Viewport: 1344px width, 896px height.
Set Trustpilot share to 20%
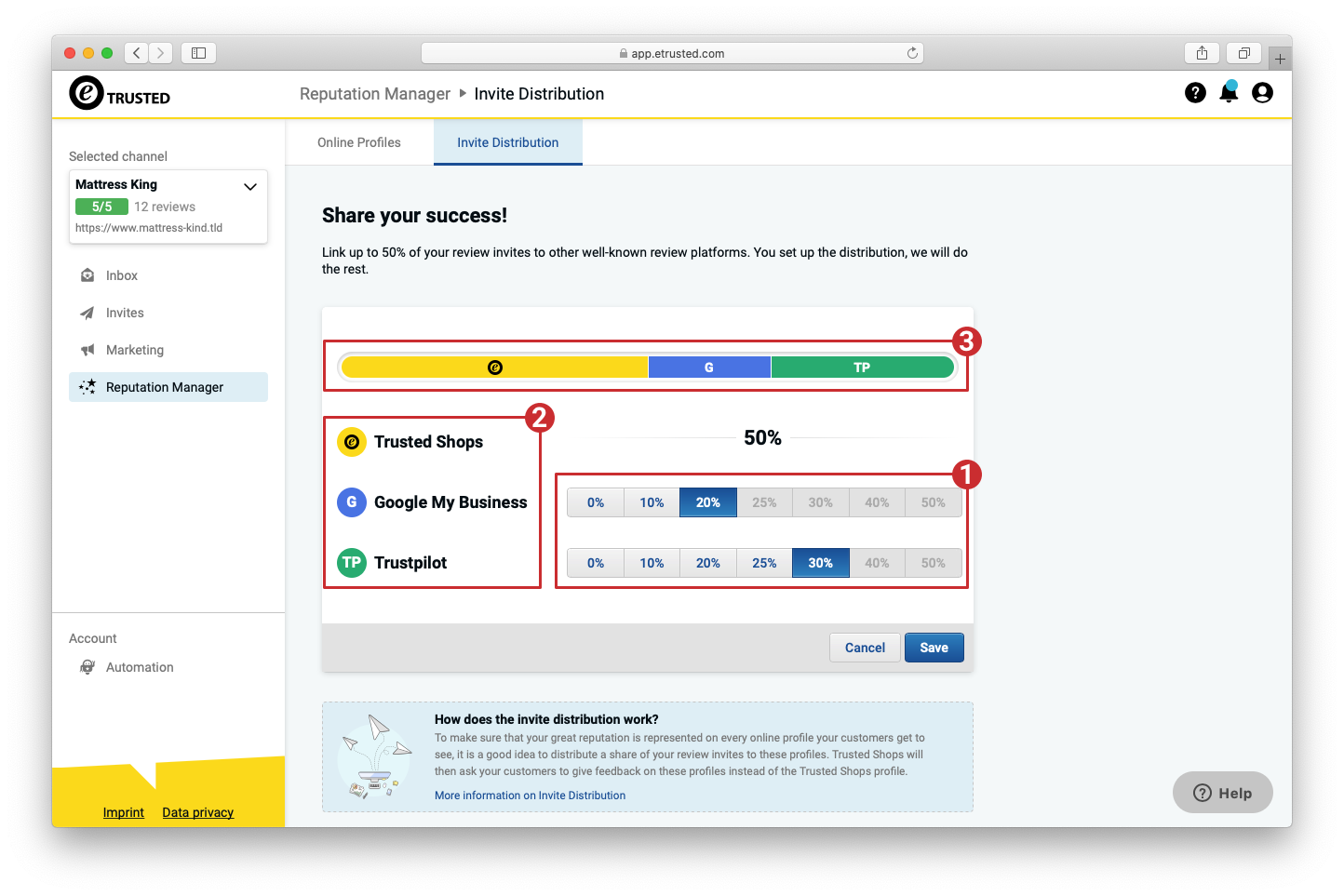tap(708, 563)
